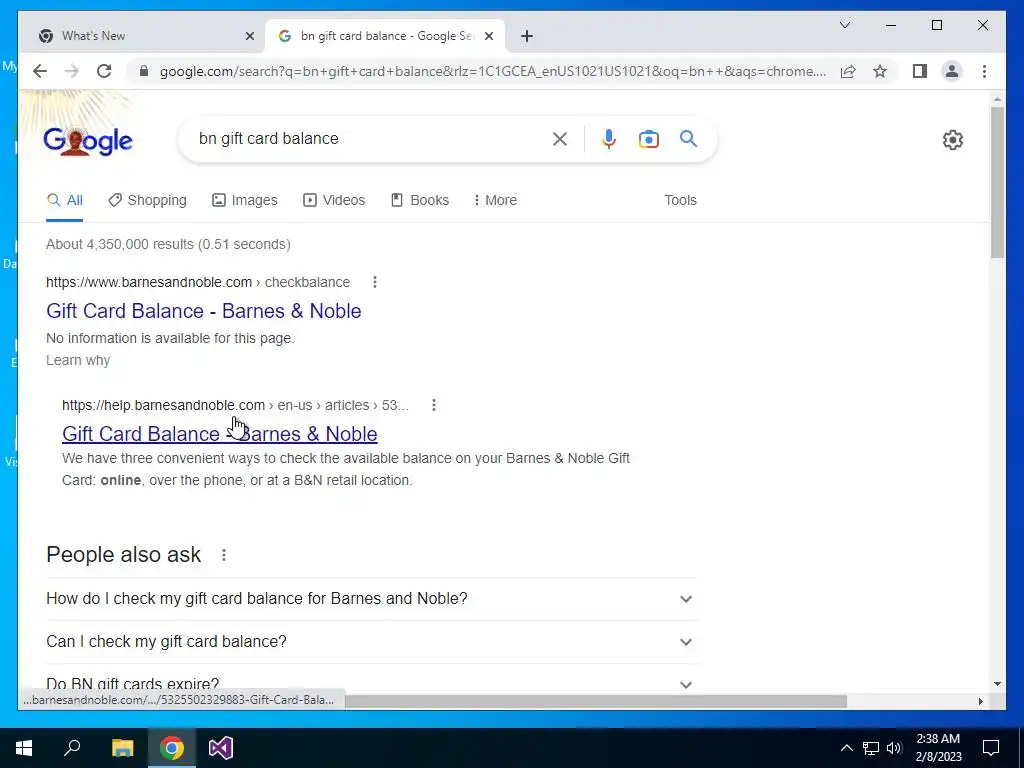The height and width of the screenshot is (768, 1024).
Task: Open network status in system tray
Action: [871, 748]
